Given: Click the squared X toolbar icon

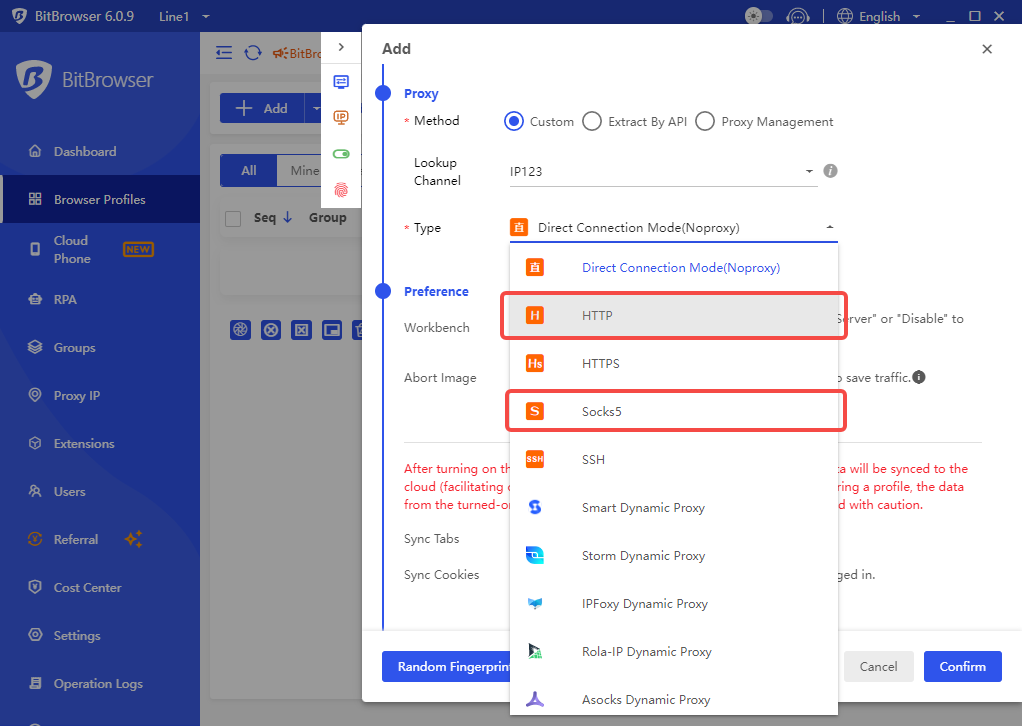Looking at the screenshot, I should coord(301,330).
